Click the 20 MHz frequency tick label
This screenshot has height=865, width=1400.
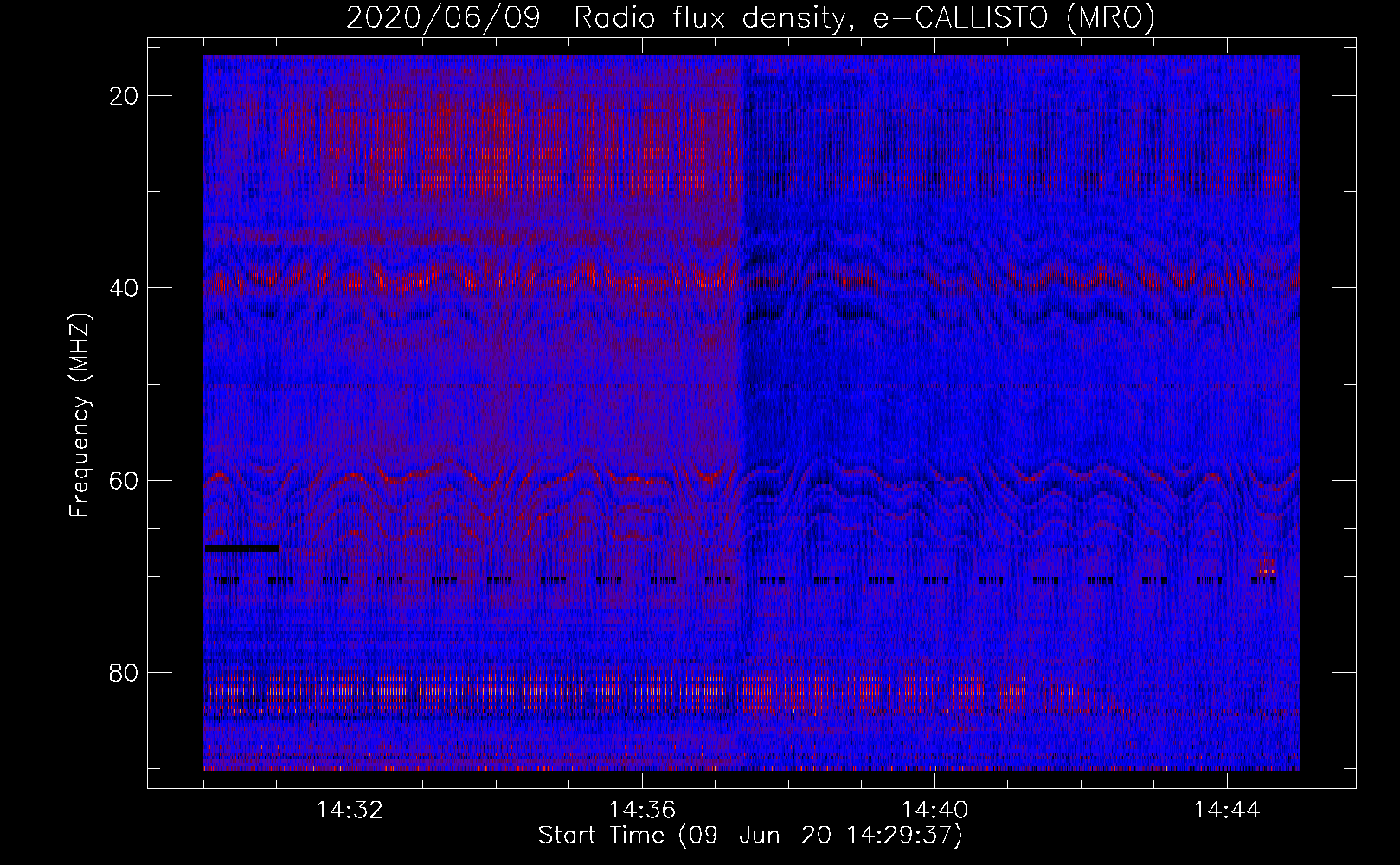pos(125,96)
